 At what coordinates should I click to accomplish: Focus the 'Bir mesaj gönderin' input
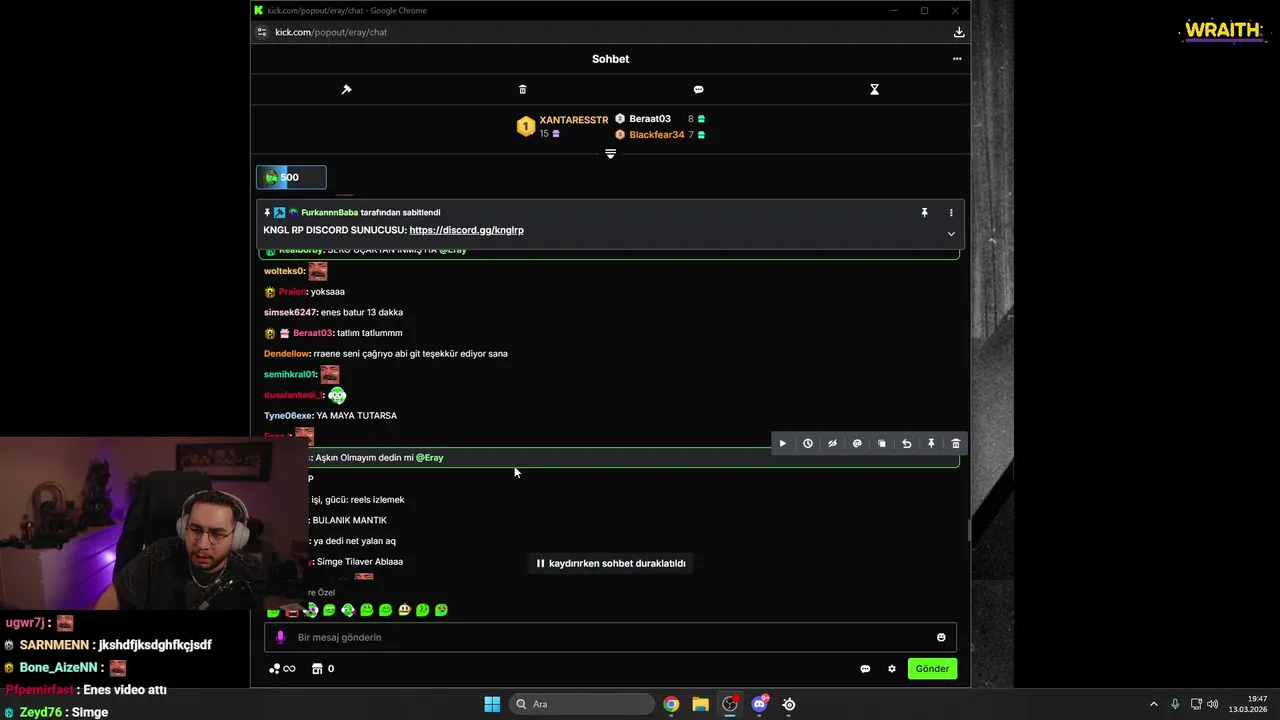pos(610,637)
